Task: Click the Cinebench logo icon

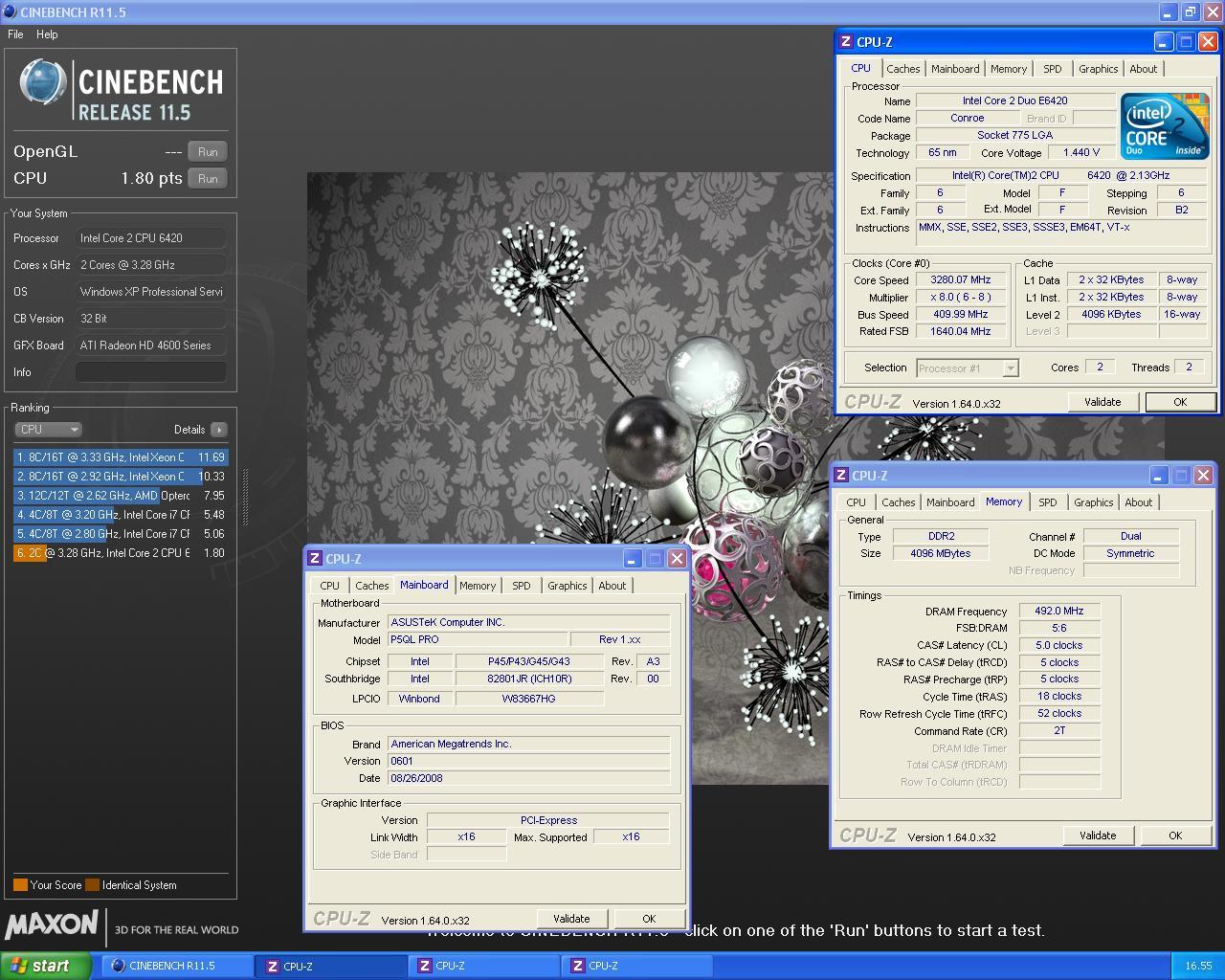Action: (x=43, y=83)
